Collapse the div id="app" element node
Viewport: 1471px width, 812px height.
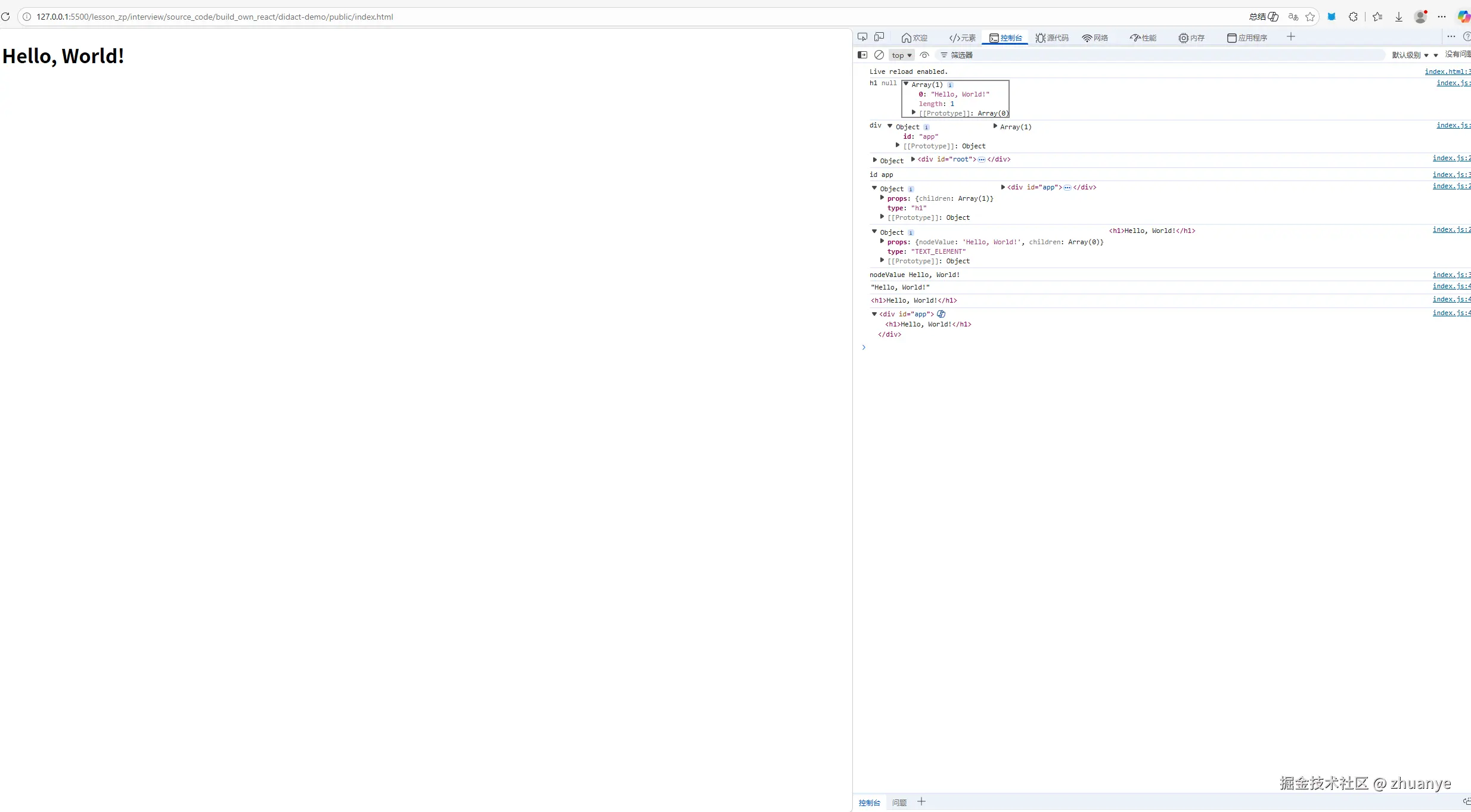[x=874, y=314]
